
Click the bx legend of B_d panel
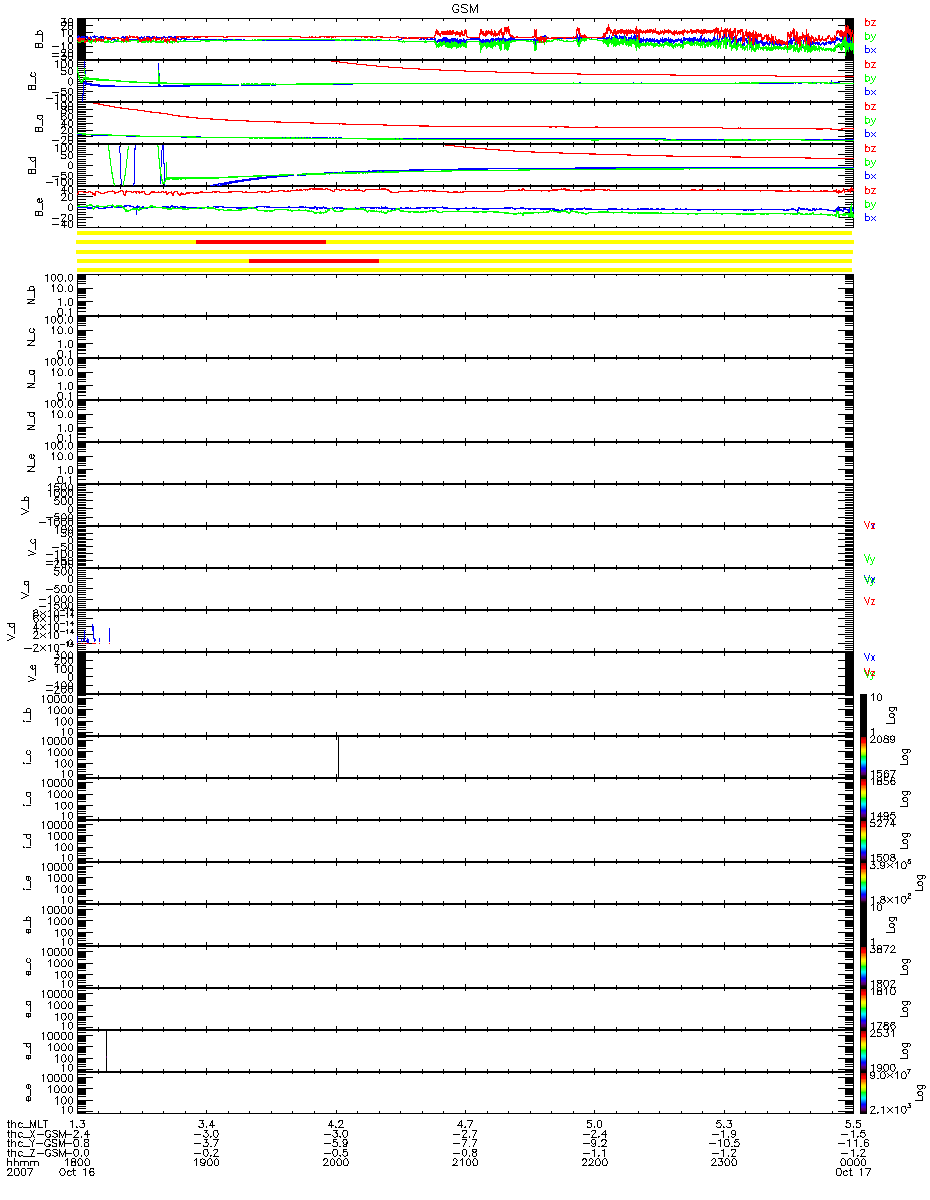pyautogui.click(x=870, y=175)
